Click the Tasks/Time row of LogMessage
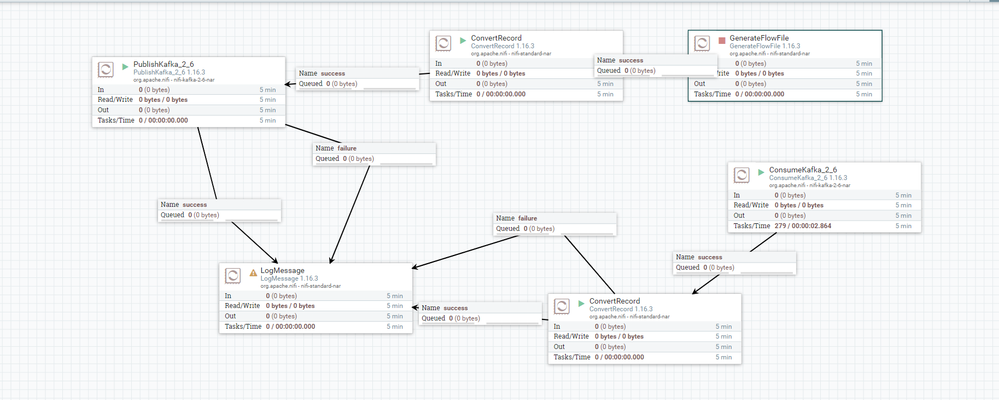Image resolution: width=999 pixels, height=400 pixels. (x=316, y=327)
